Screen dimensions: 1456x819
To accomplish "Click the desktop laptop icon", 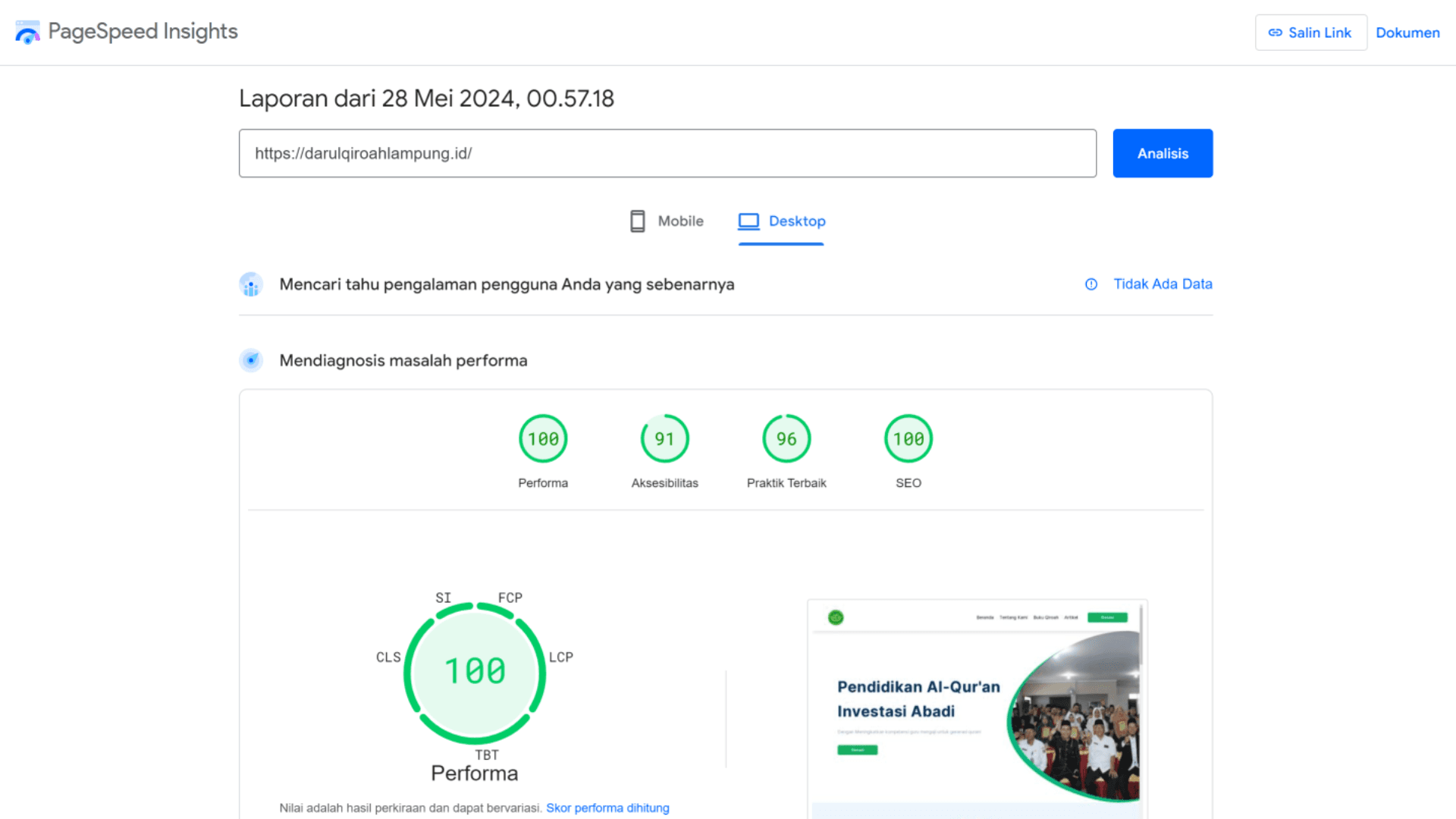I will click(x=748, y=221).
